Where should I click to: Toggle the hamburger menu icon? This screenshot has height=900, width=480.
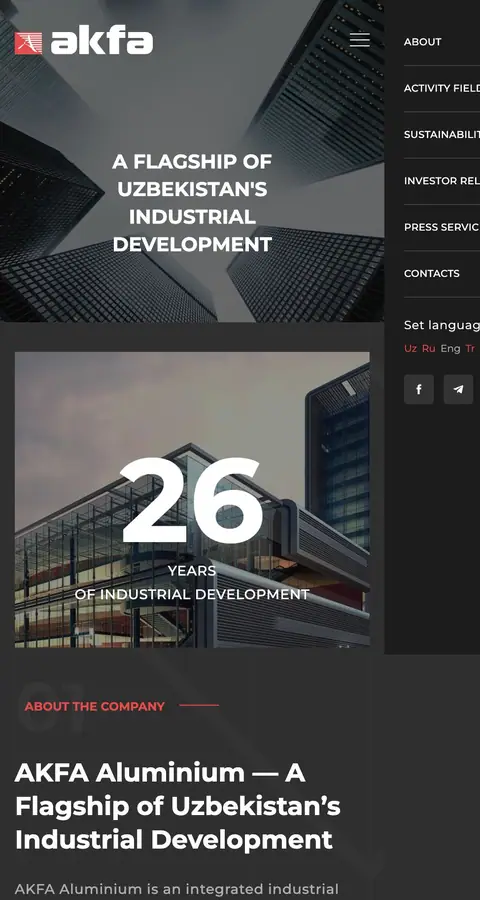click(359, 40)
